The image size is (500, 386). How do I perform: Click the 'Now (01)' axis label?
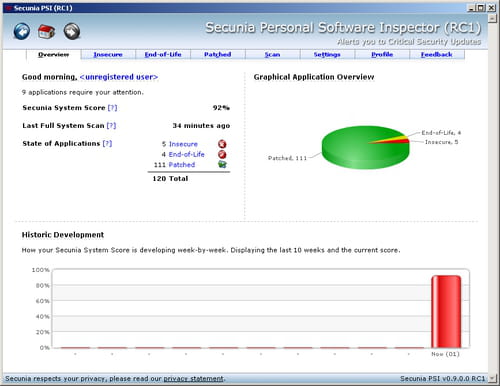point(445,354)
